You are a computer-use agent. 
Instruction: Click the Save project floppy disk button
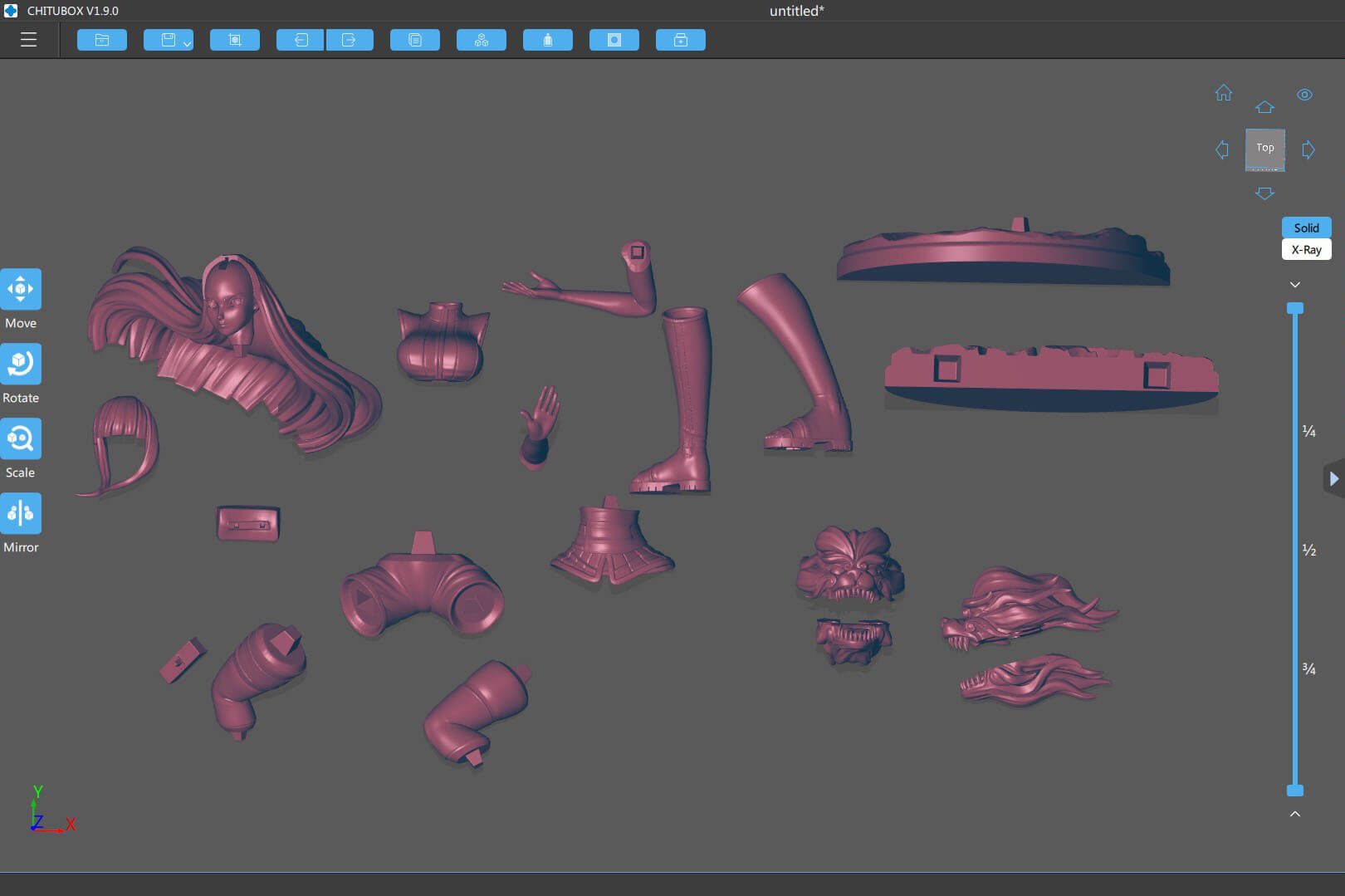pyautogui.click(x=168, y=40)
